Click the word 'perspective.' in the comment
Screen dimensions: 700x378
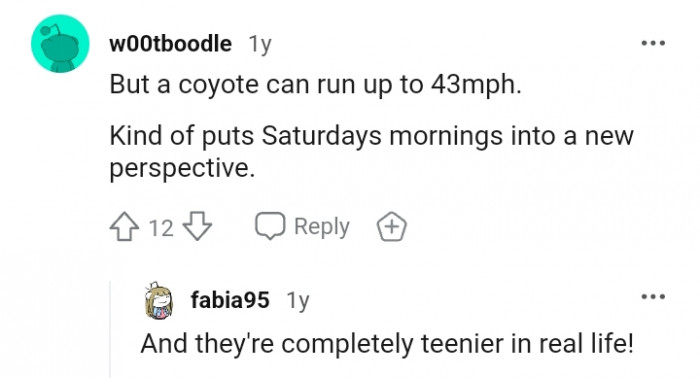183,169
